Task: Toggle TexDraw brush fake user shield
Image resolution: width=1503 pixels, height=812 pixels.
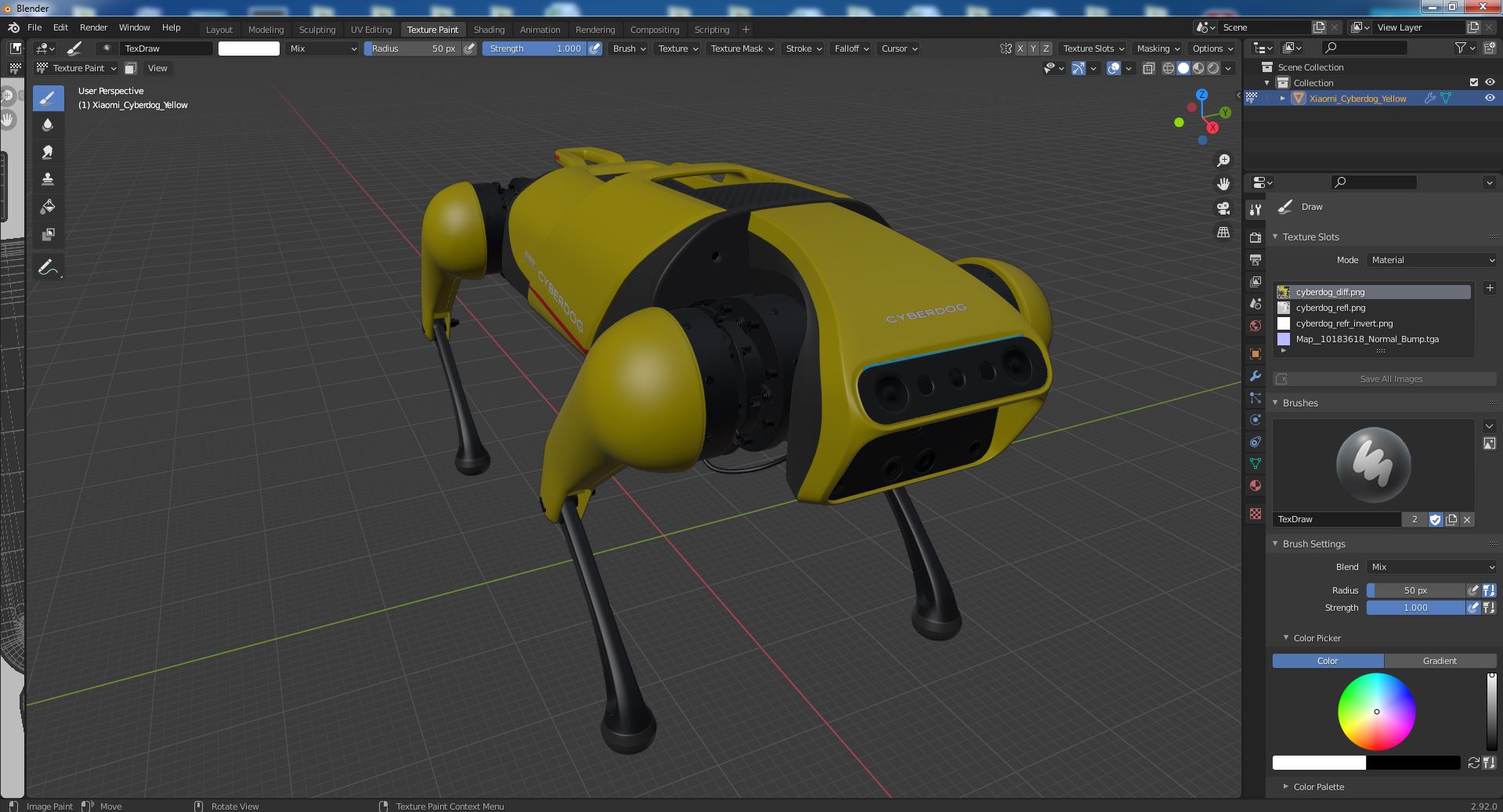Action: pyautogui.click(x=1435, y=519)
